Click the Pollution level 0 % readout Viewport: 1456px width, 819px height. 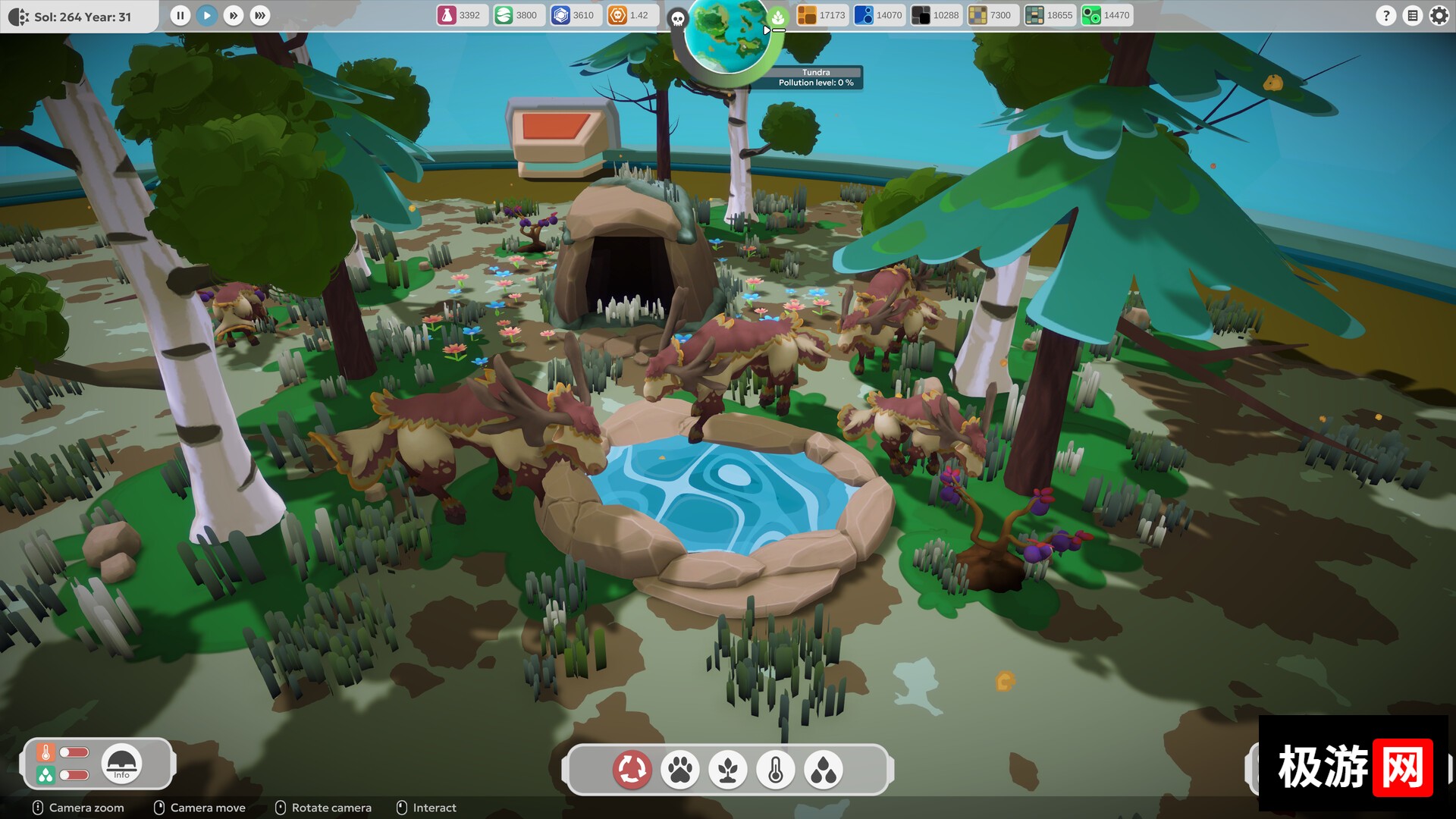(816, 83)
